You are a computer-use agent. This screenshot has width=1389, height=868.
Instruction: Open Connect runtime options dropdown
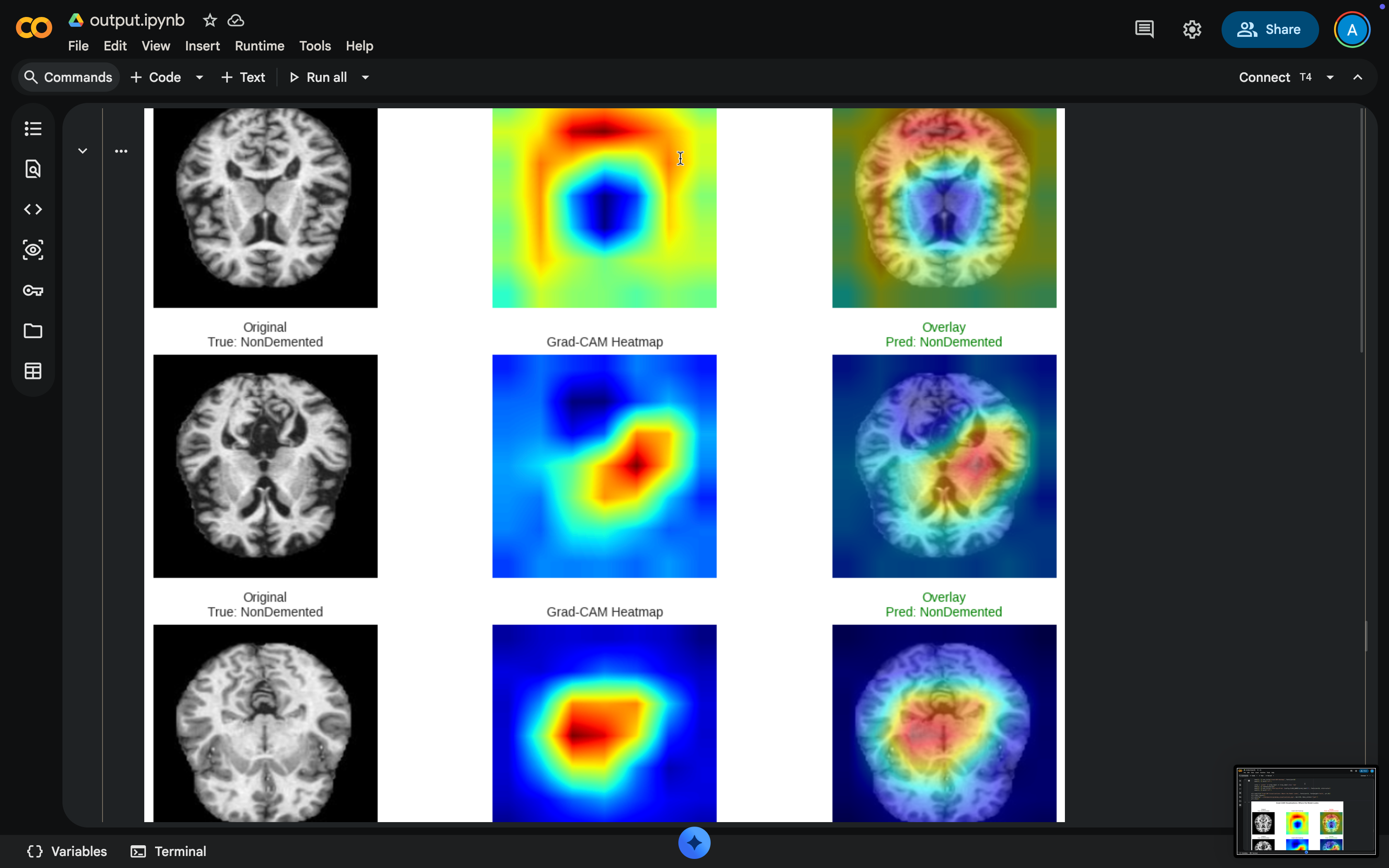click(x=1330, y=78)
